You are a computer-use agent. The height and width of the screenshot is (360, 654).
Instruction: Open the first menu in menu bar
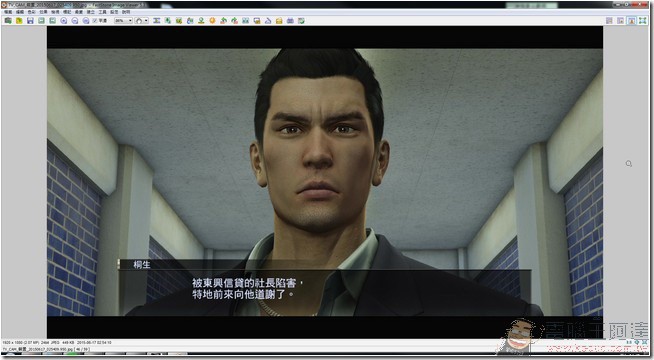pyautogui.click(x=8, y=12)
